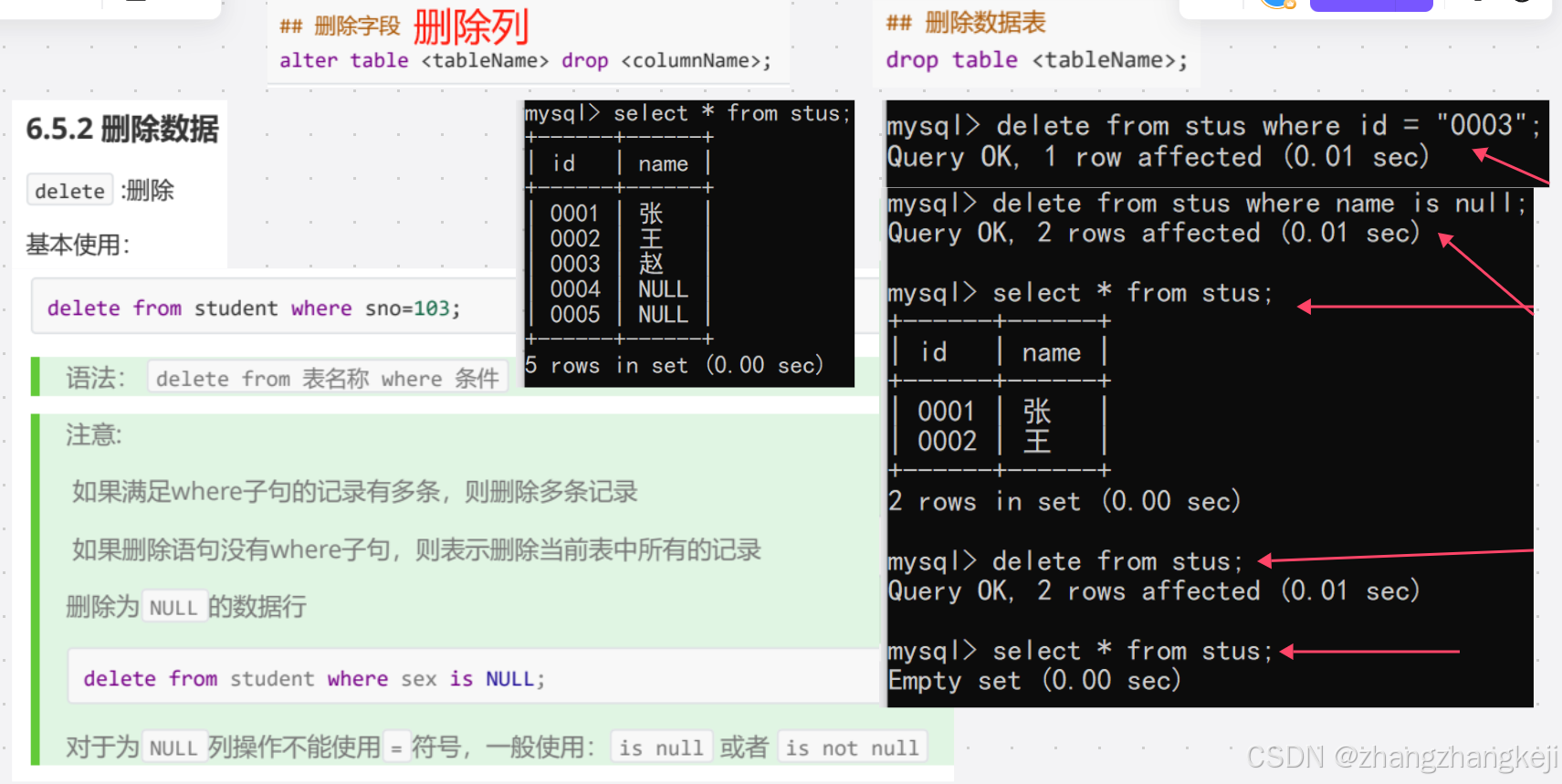Screen dimensions: 1562x784
Task: Click the 'drop table <tableName>;' code line
Action: (x=1036, y=60)
